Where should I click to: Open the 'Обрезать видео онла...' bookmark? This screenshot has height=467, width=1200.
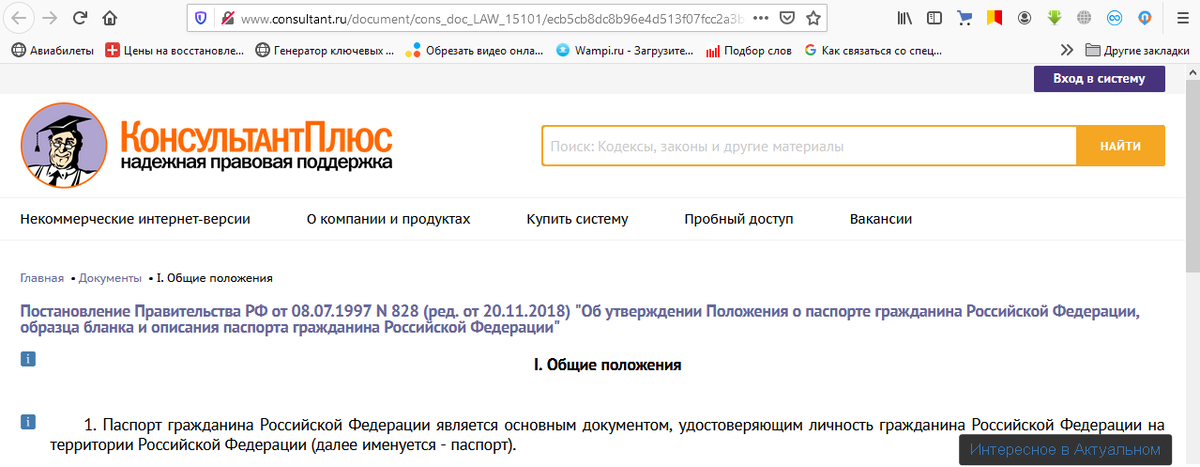pyautogui.click(x=476, y=50)
